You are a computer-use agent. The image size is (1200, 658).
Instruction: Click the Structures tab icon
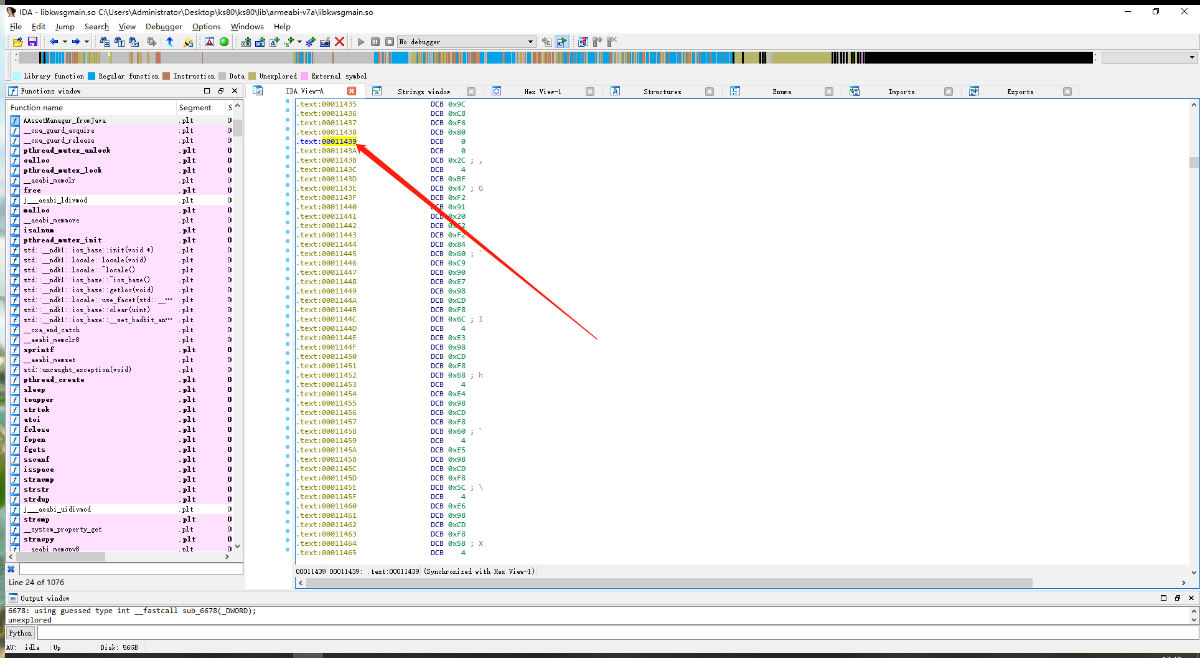(x=616, y=91)
